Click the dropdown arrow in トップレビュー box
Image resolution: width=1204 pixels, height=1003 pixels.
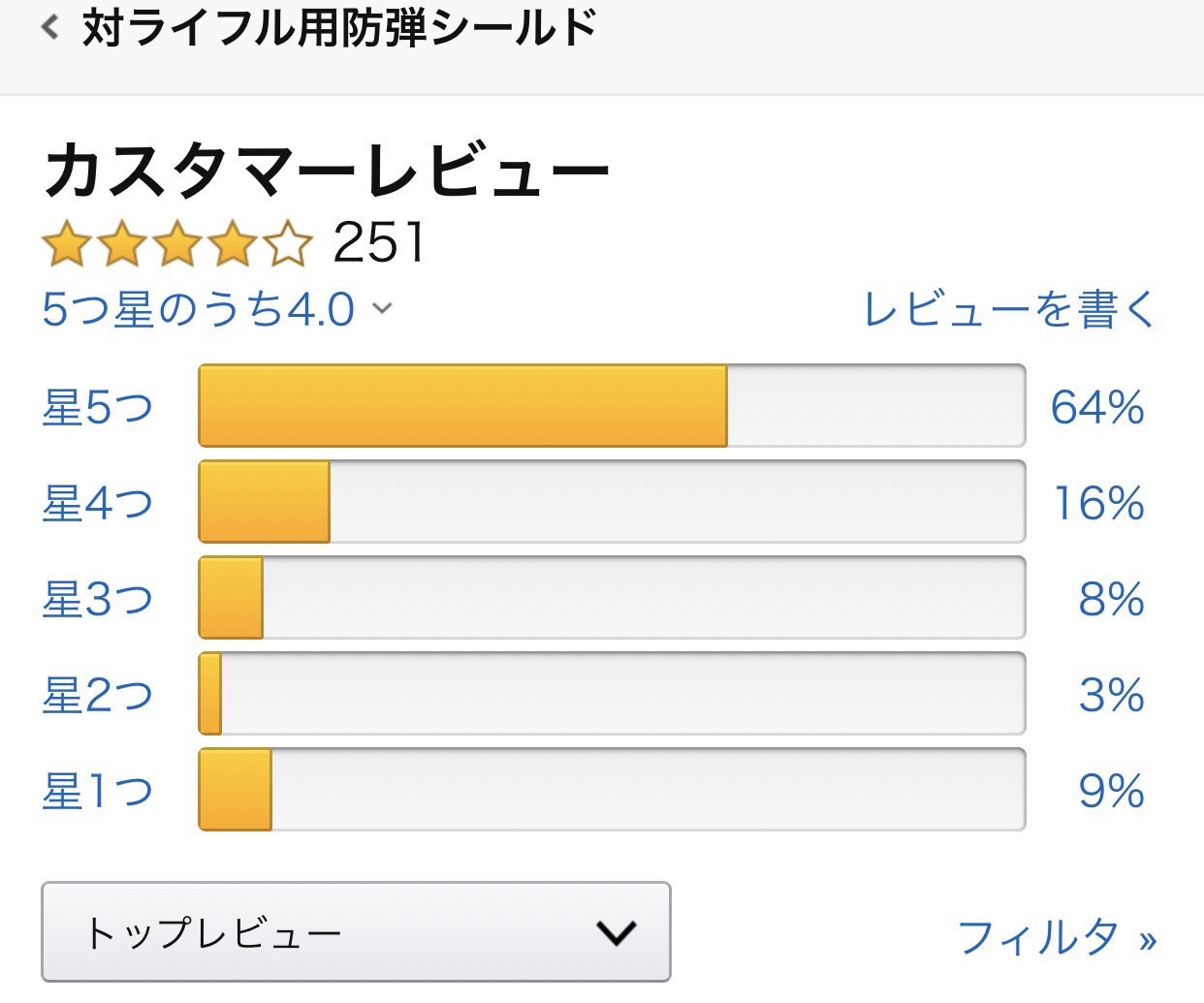click(617, 933)
